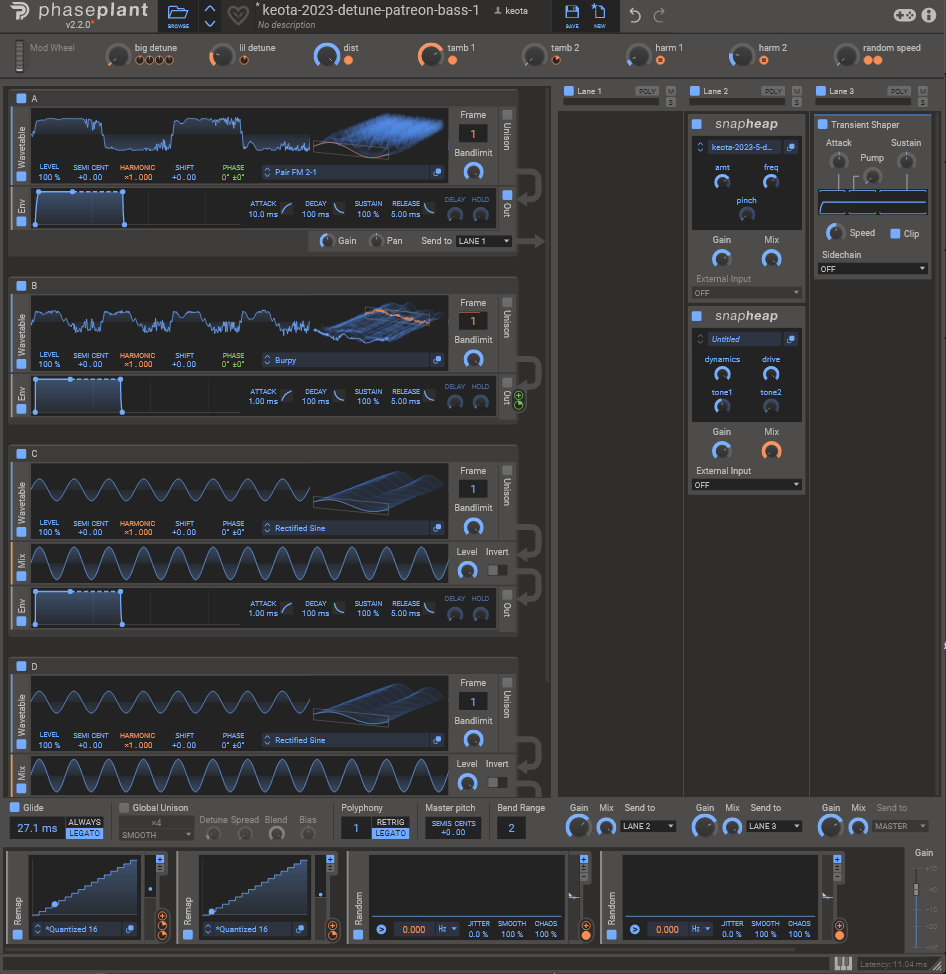Click the Rectified Sine wavetable name in generator C
The width and height of the screenshot is (946, 974).
(x=300, y=528)
